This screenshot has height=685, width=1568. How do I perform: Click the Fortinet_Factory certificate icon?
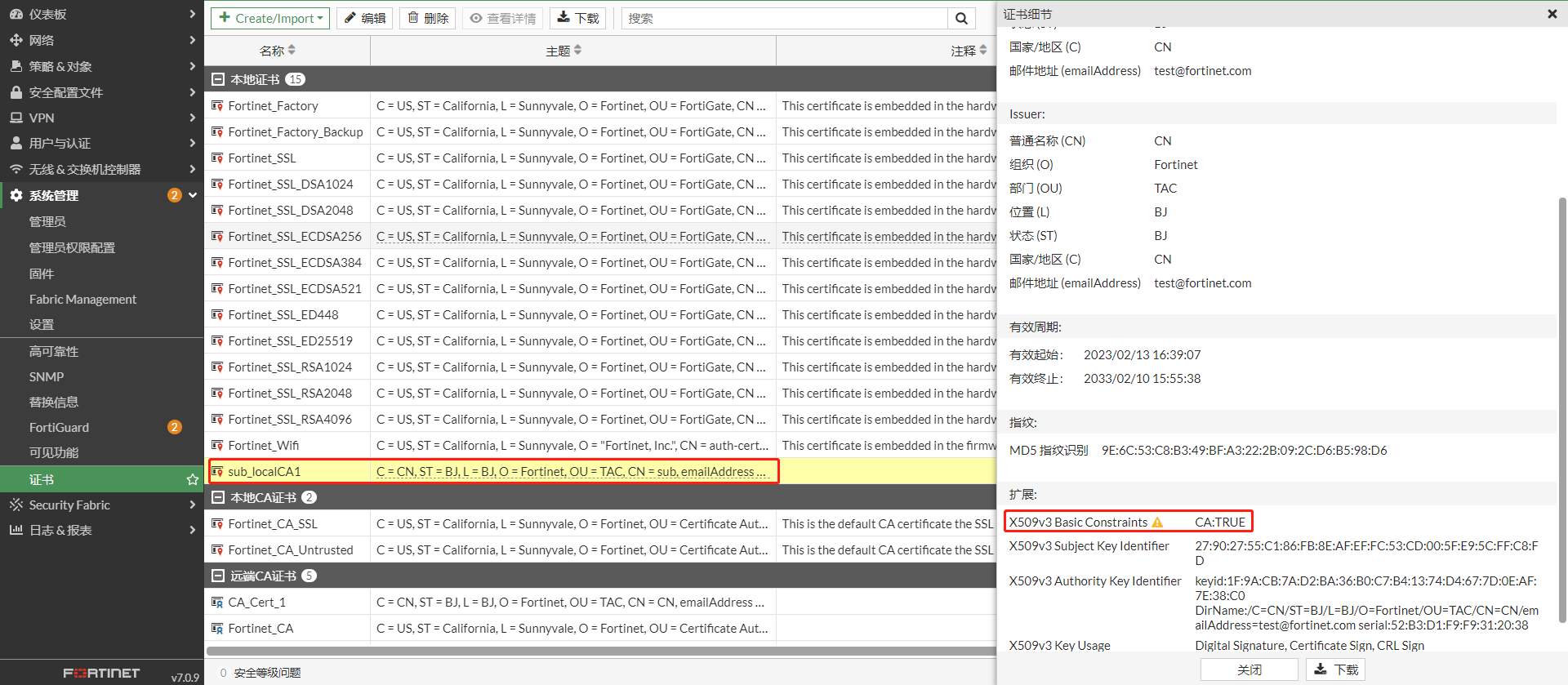coord(217,106)
